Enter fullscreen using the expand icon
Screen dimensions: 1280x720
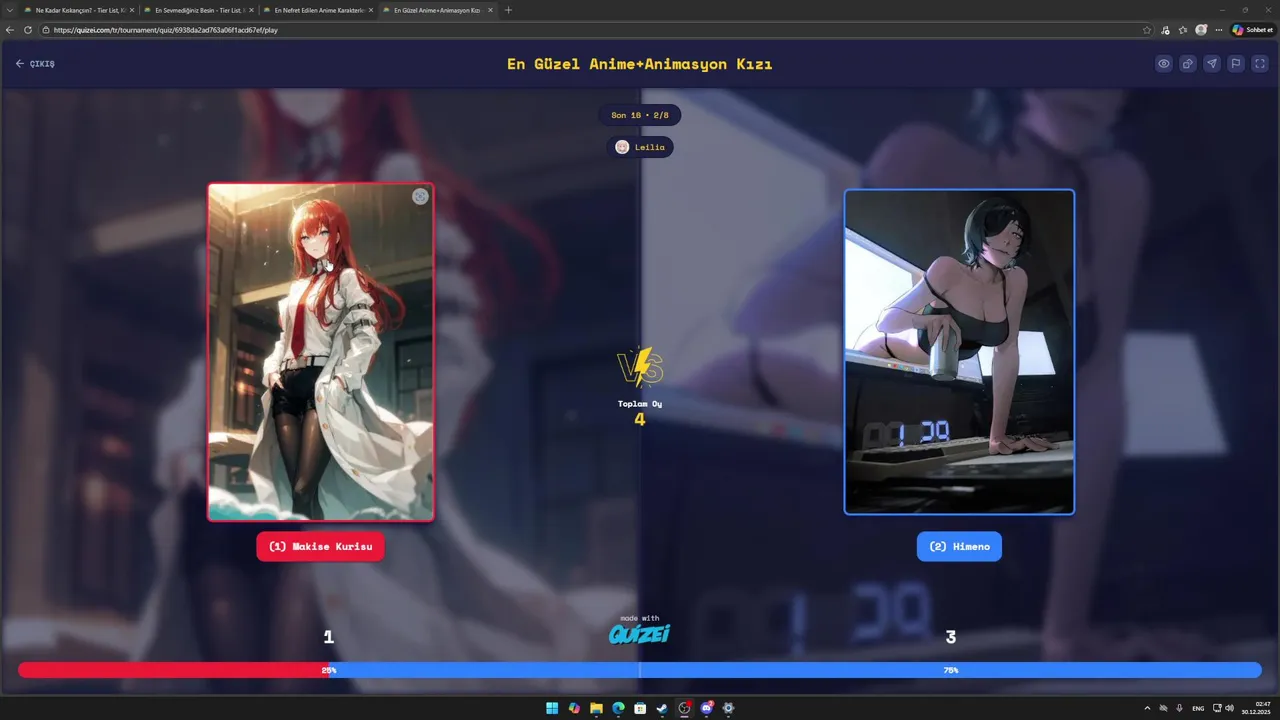tap(1260, 64)
